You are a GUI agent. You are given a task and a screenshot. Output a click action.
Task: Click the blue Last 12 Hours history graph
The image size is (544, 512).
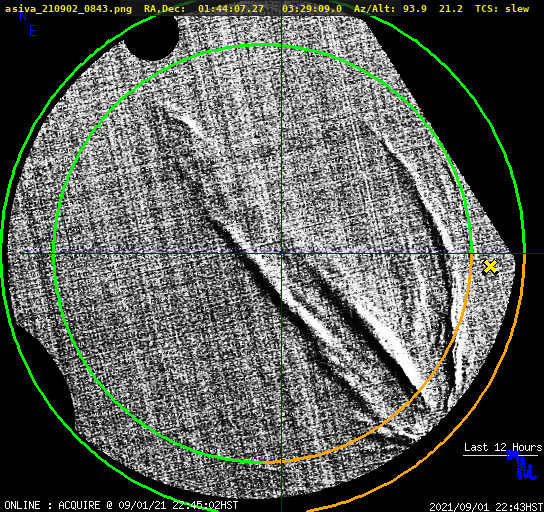522,465
